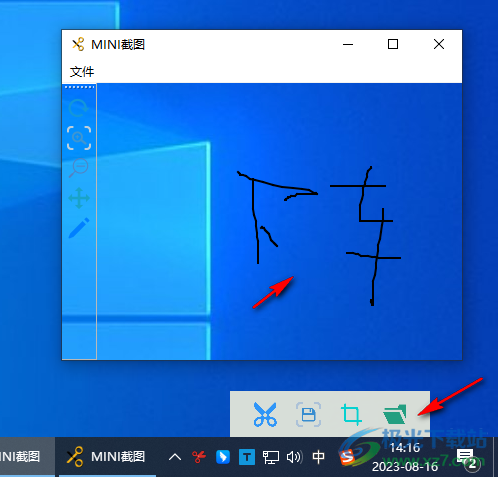Choose the move/pan arrows tool
The image size is (498, 477).
pyautogui.click(x=79, y=198)
